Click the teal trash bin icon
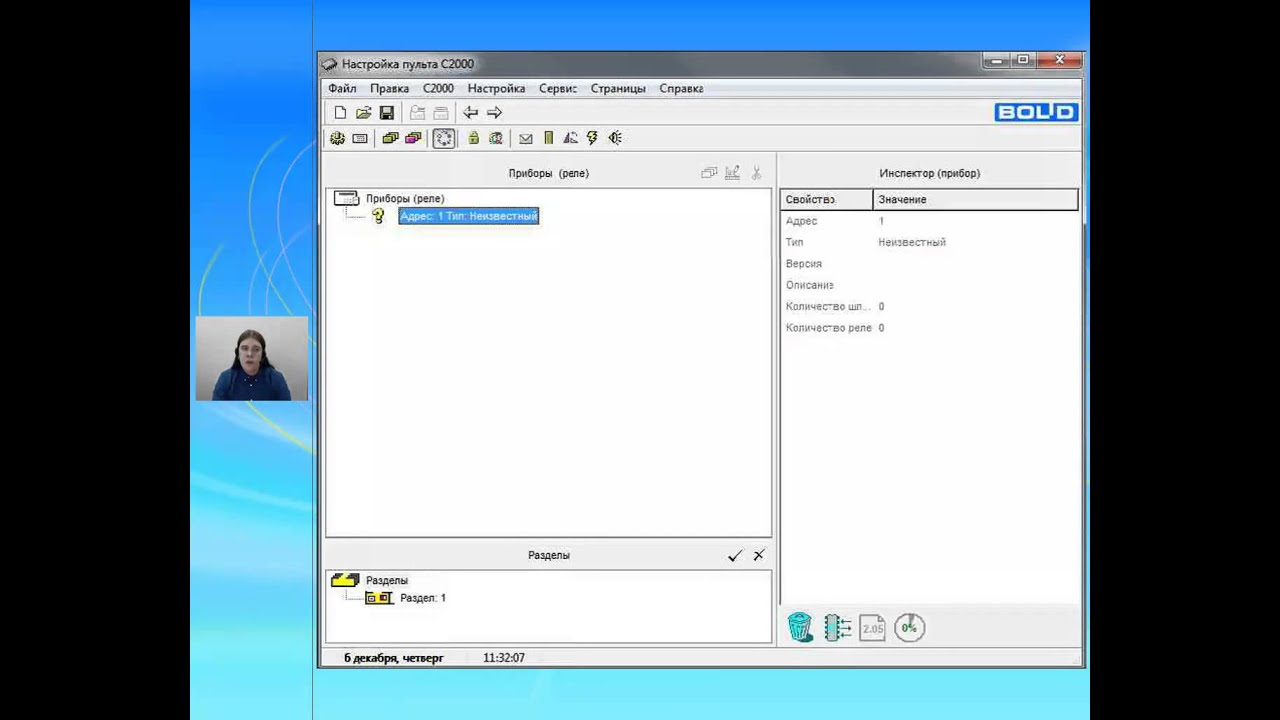 tap(800, 627)
